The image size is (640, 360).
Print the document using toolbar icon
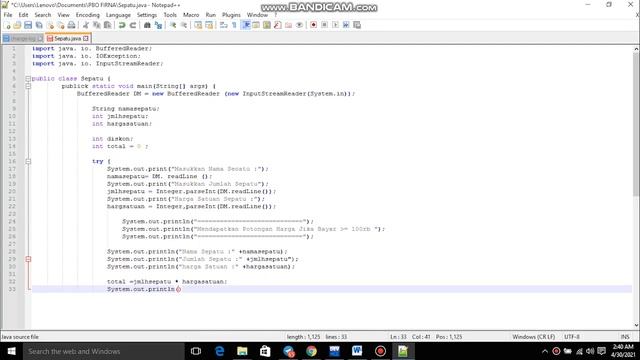71,25
